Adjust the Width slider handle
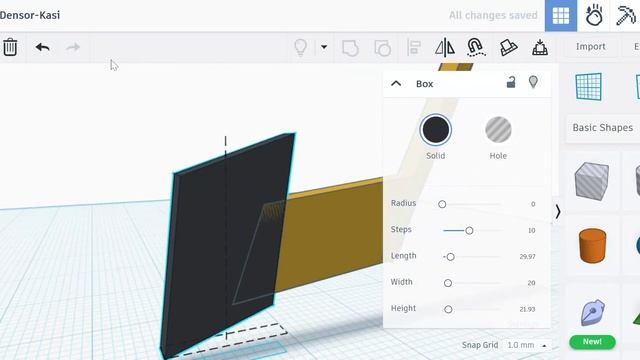This screenshot has height=360, width=640. 448,283
